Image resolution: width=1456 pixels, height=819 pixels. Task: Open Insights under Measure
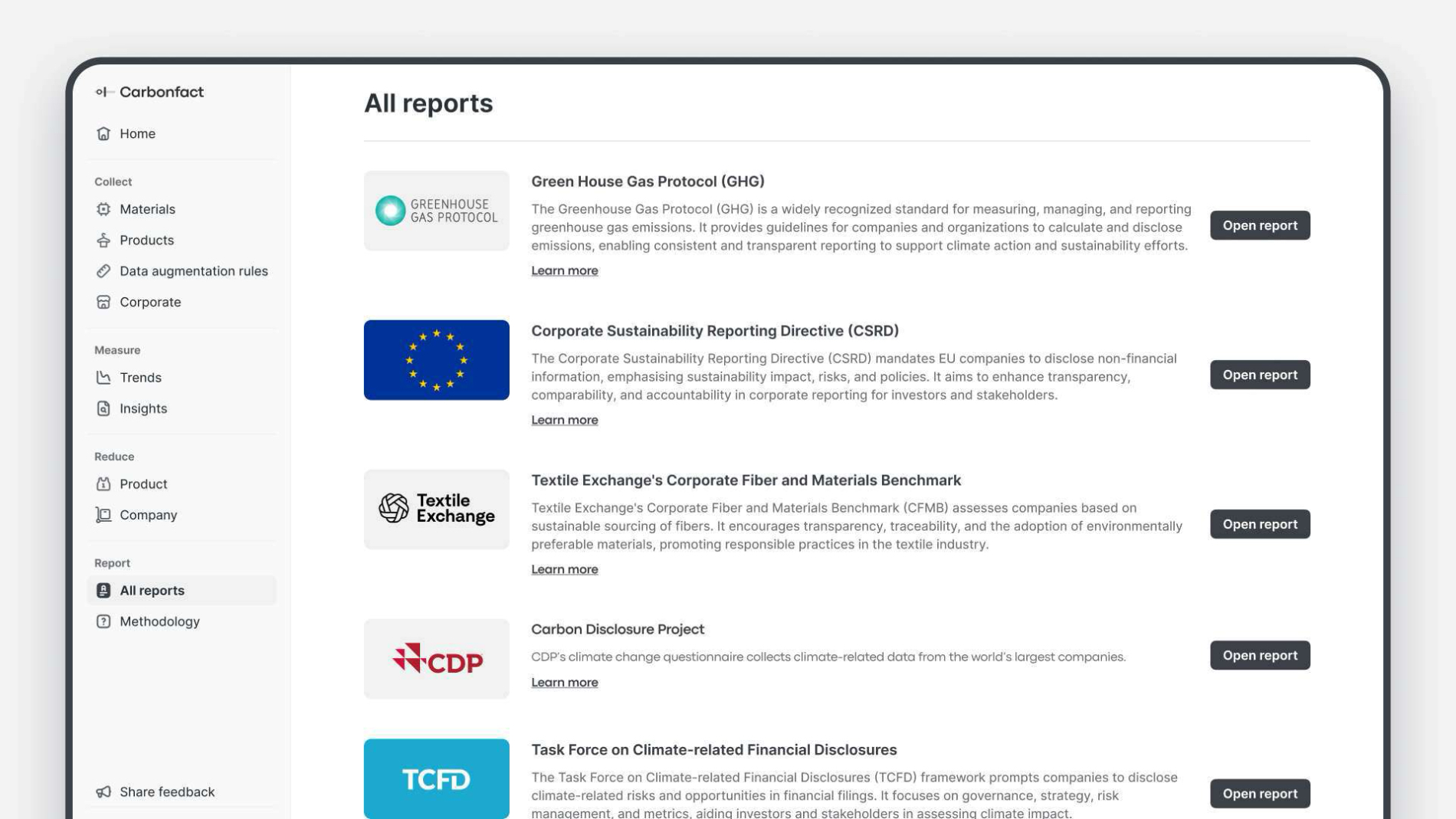pos(182,408)
